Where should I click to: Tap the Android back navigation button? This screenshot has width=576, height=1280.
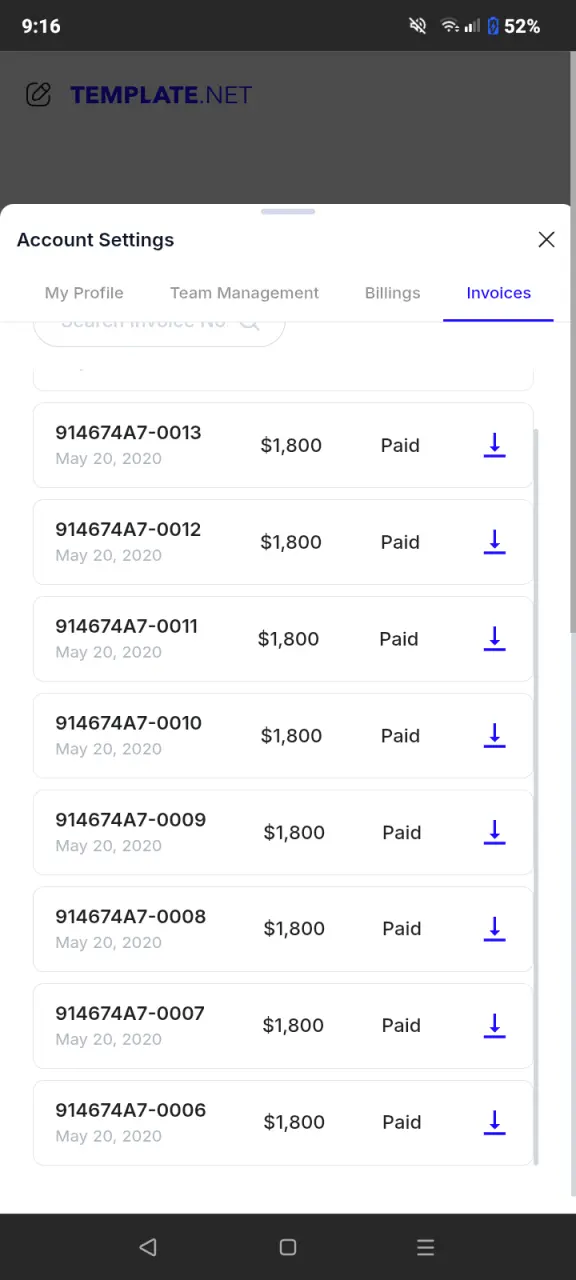148,1247
